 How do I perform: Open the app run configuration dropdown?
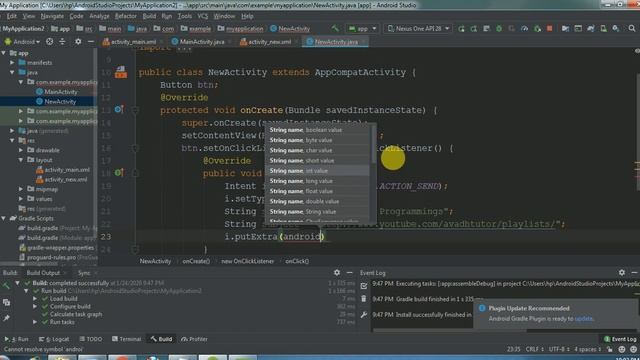[362, 29]
